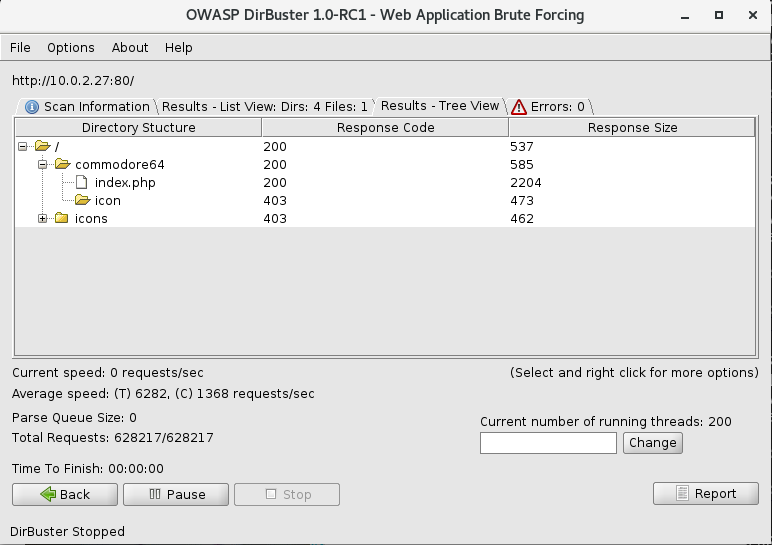Open the Options menu

(x=71, y=48)
